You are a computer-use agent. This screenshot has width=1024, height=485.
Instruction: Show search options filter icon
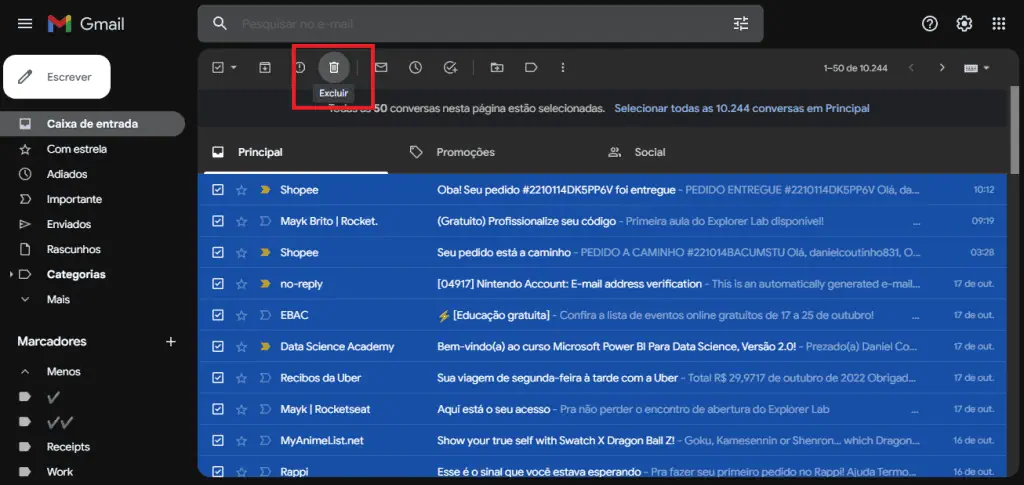tap(741, 24)
